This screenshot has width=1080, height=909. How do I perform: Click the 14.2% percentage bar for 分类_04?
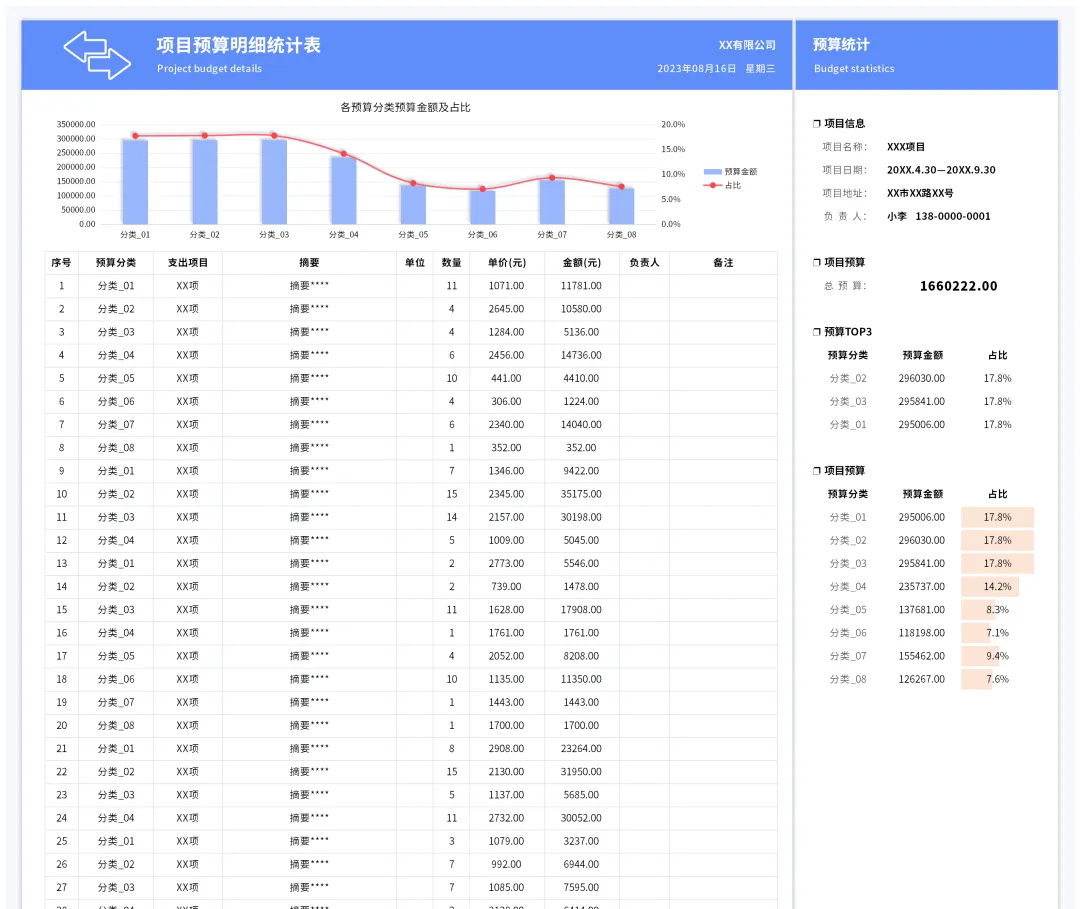tap(990, 587)
